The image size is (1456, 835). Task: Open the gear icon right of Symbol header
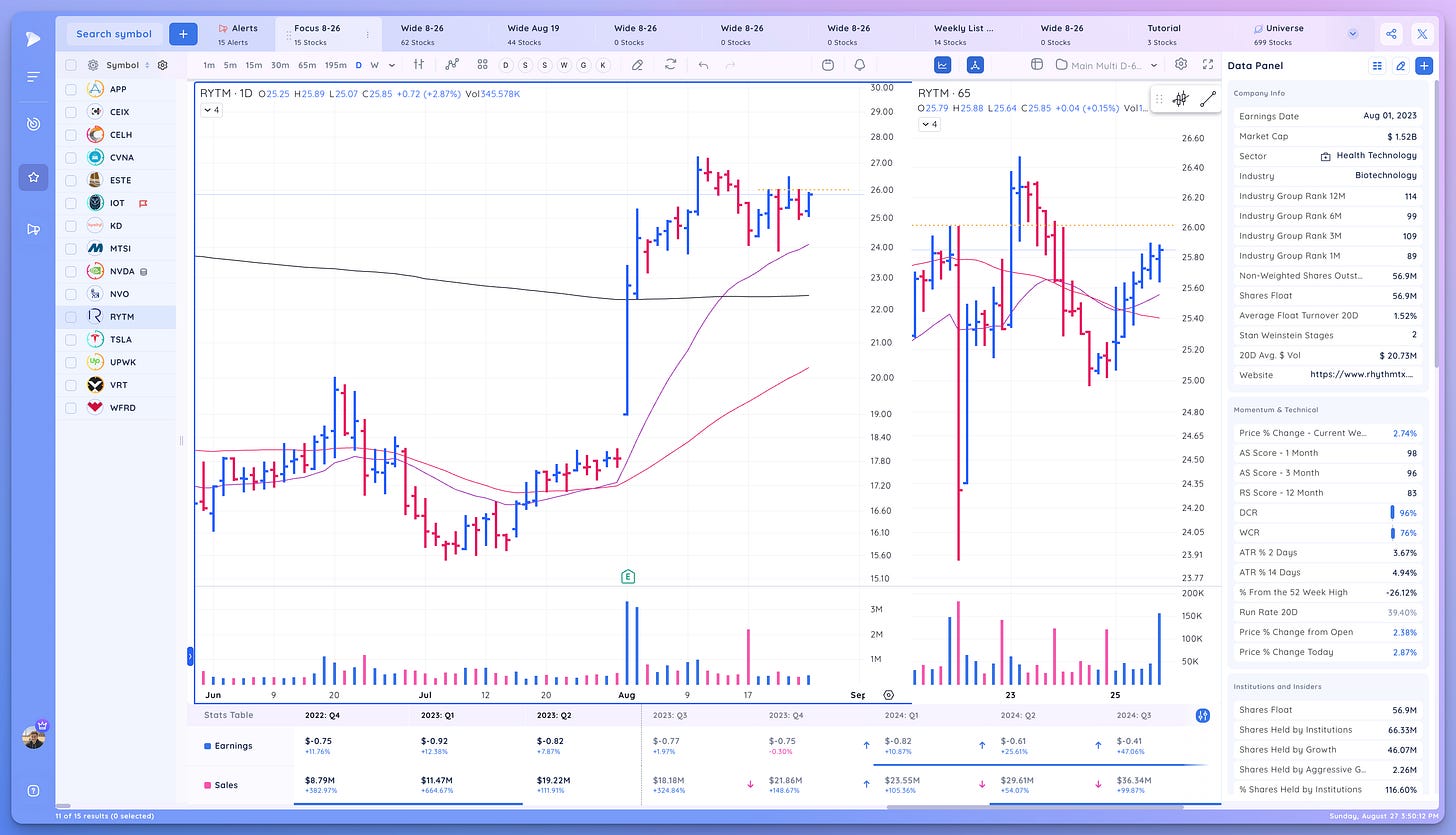click(x=162, y=65)
